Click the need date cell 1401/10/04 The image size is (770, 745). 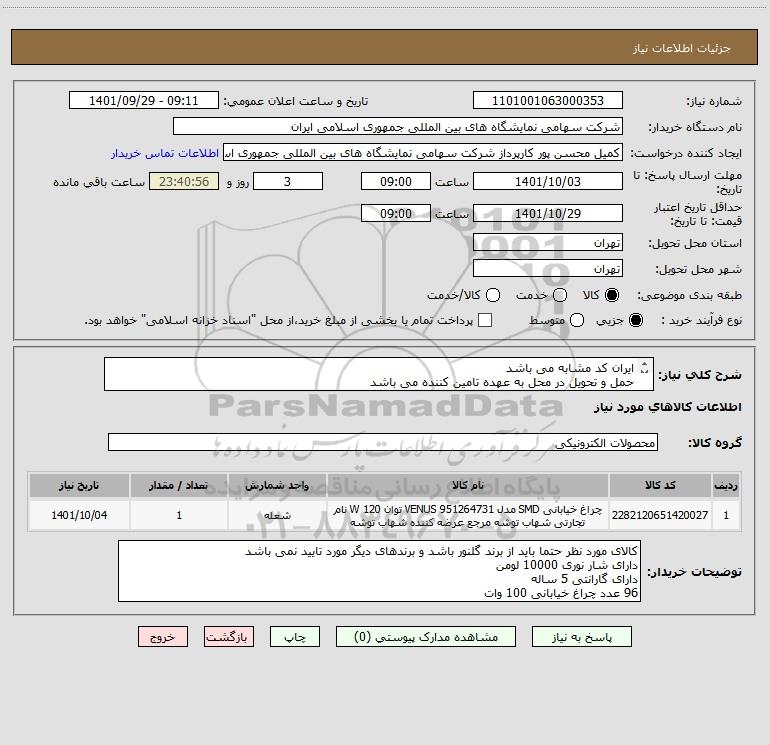point(79,515)
